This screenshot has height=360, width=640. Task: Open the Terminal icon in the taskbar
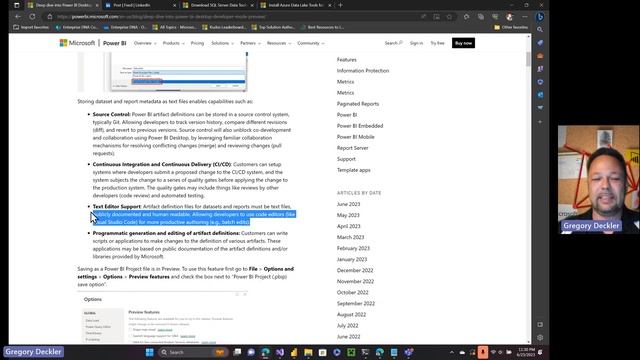point(365,352)
